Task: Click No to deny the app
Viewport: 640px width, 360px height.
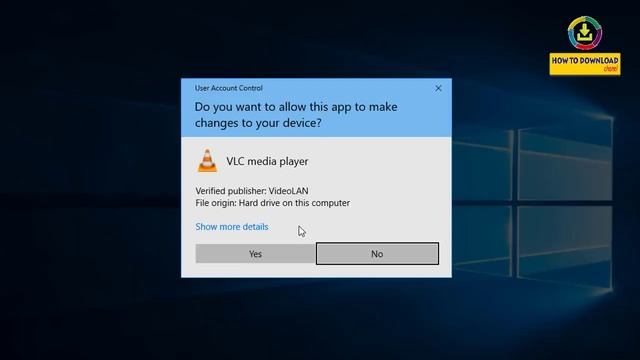Action: 377,254
